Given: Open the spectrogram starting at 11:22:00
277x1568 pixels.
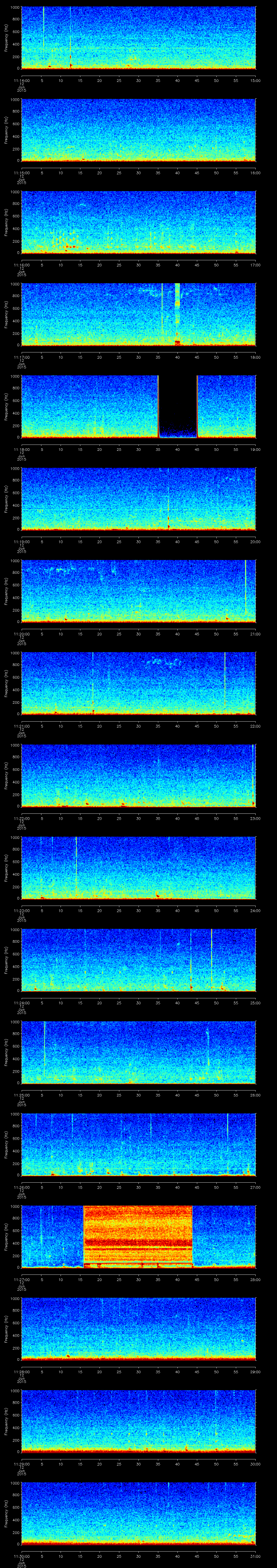Looking at the screenshot, I should (138, 775).
